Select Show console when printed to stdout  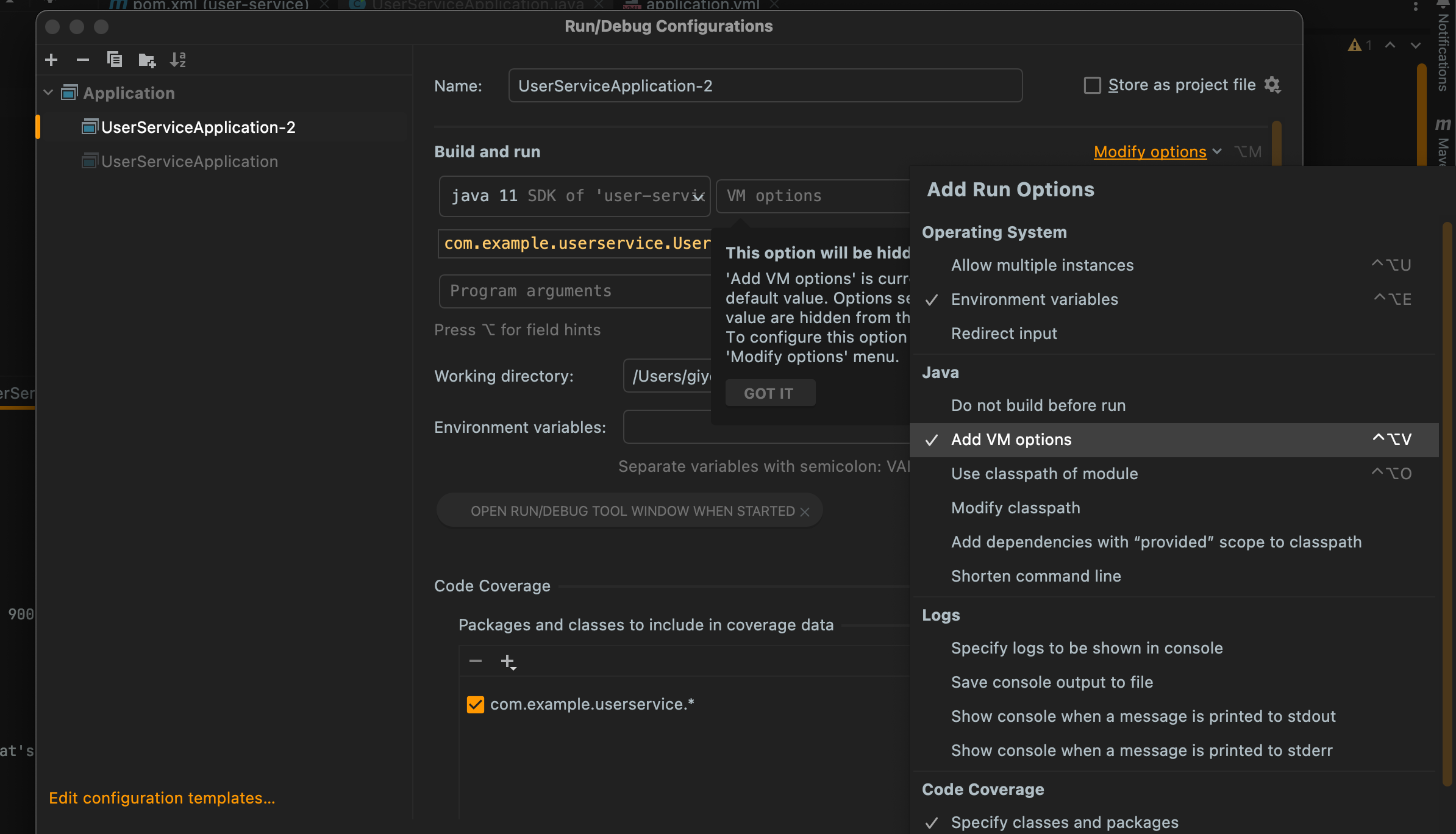(x=1174, y=716)
